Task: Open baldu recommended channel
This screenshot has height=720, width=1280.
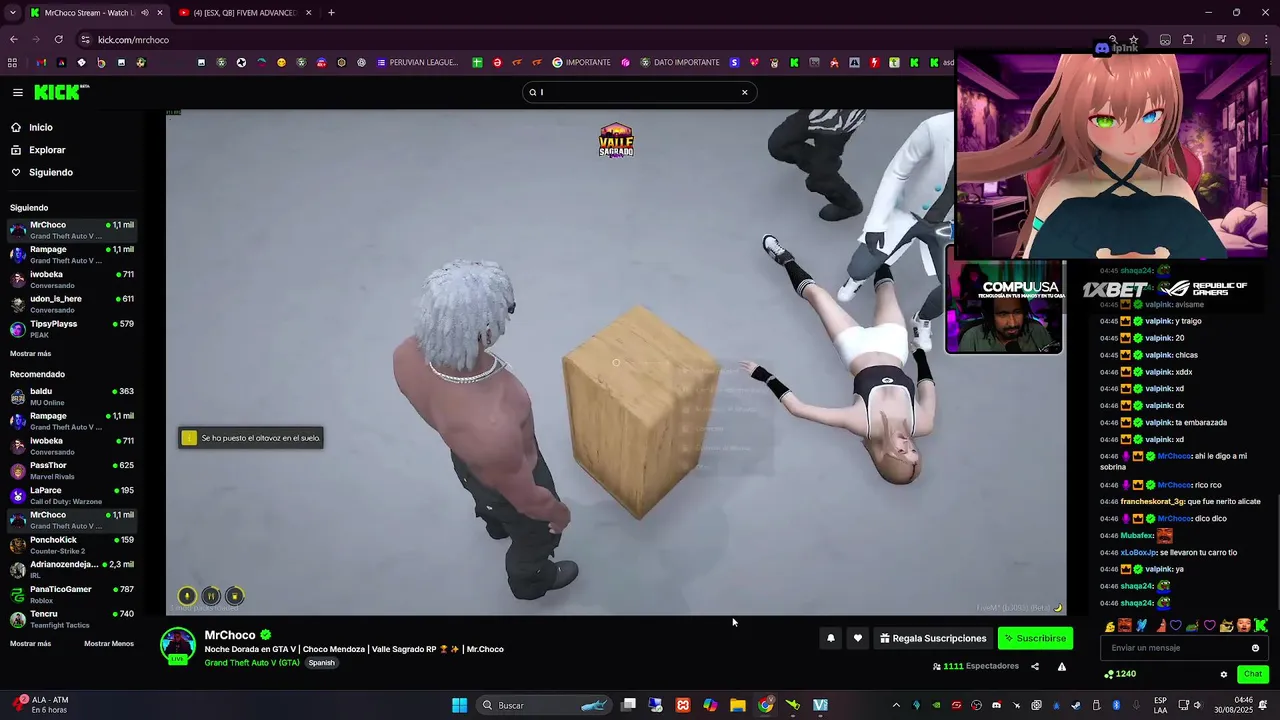Action: 72,396
